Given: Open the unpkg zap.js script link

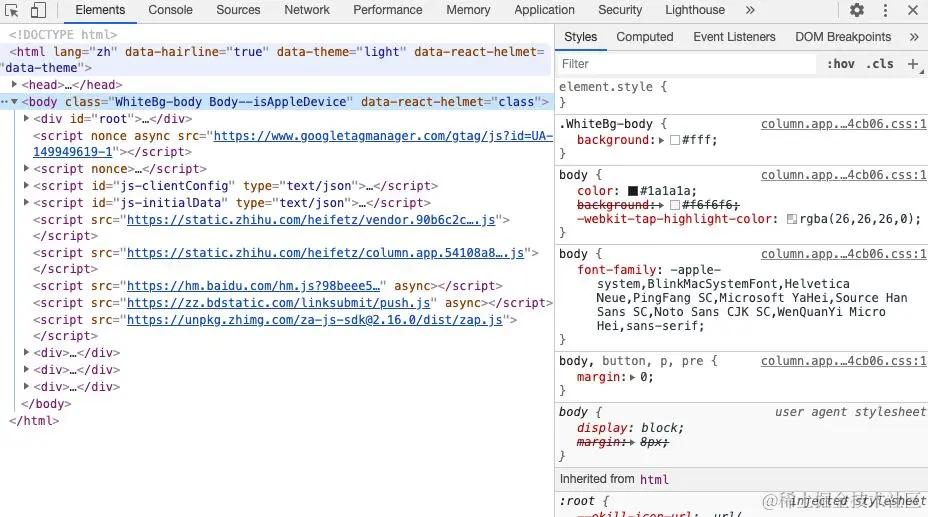Looking at the screenshot, I should [314, 320].
